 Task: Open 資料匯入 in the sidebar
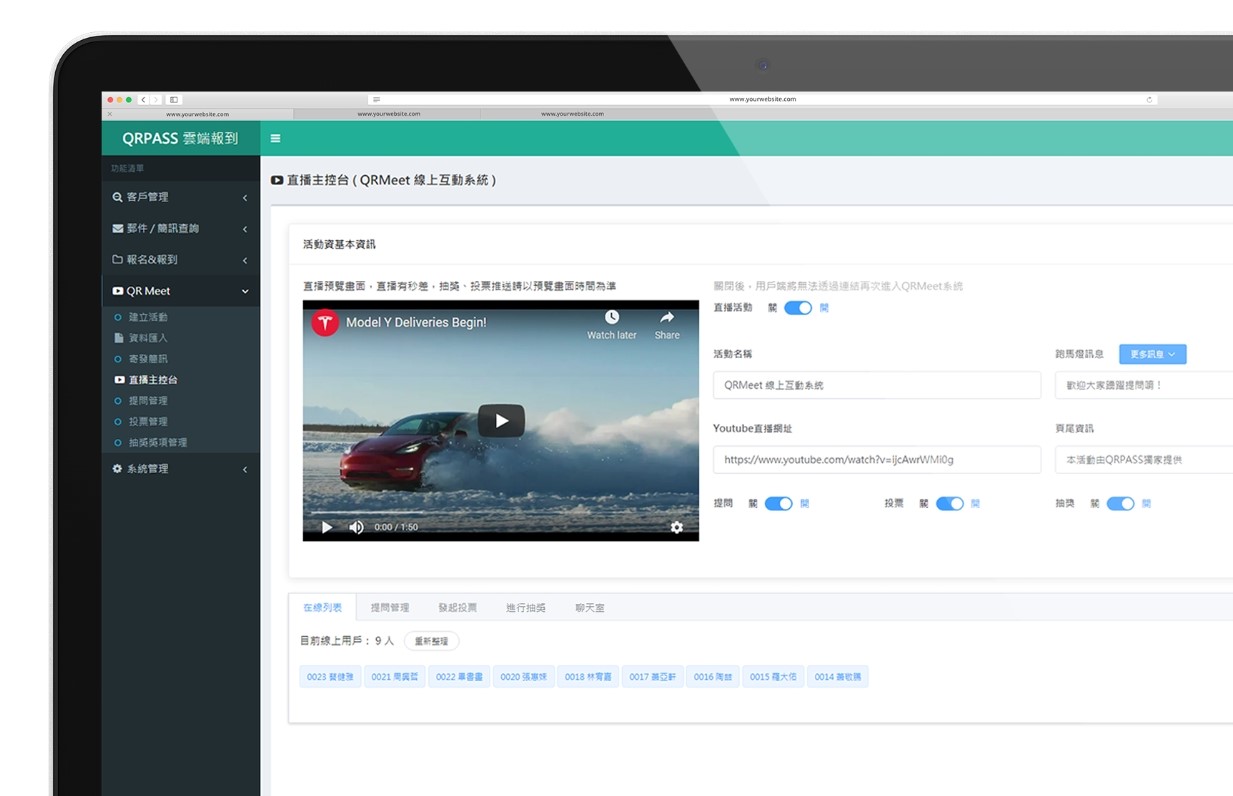[x=148, y=338]
